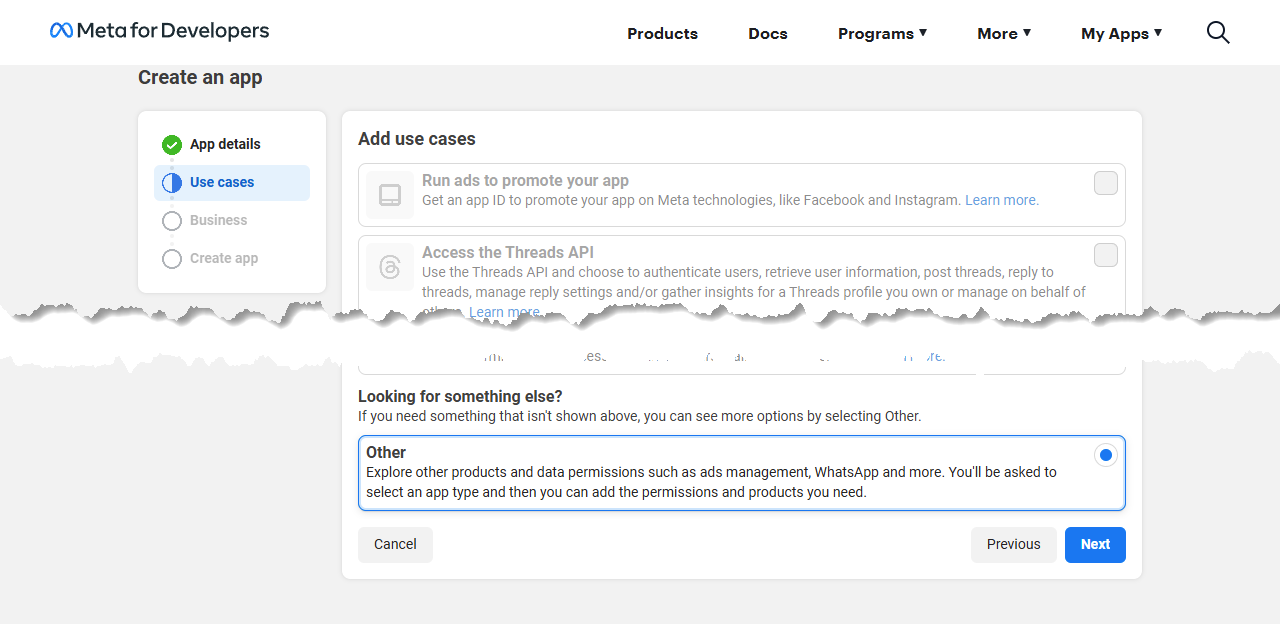Select the Use cases step label
Image resolution: width=1280 pixels, height=624 pixels.
tap(222, 182)
